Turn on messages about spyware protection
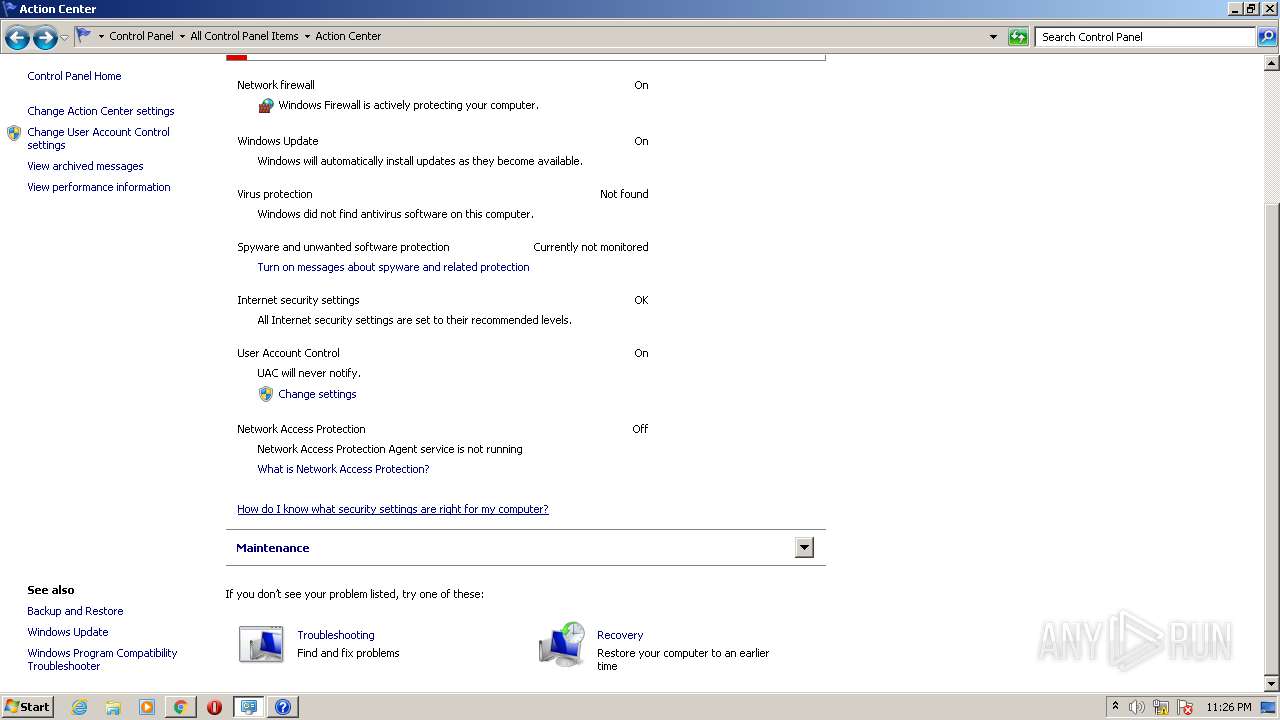This screenshot has height=720, width=1280. 393,267
